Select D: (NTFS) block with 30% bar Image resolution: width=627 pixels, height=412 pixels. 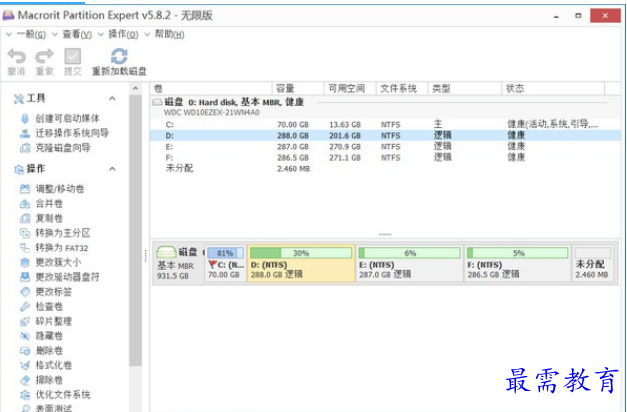[x=301, y=264]
